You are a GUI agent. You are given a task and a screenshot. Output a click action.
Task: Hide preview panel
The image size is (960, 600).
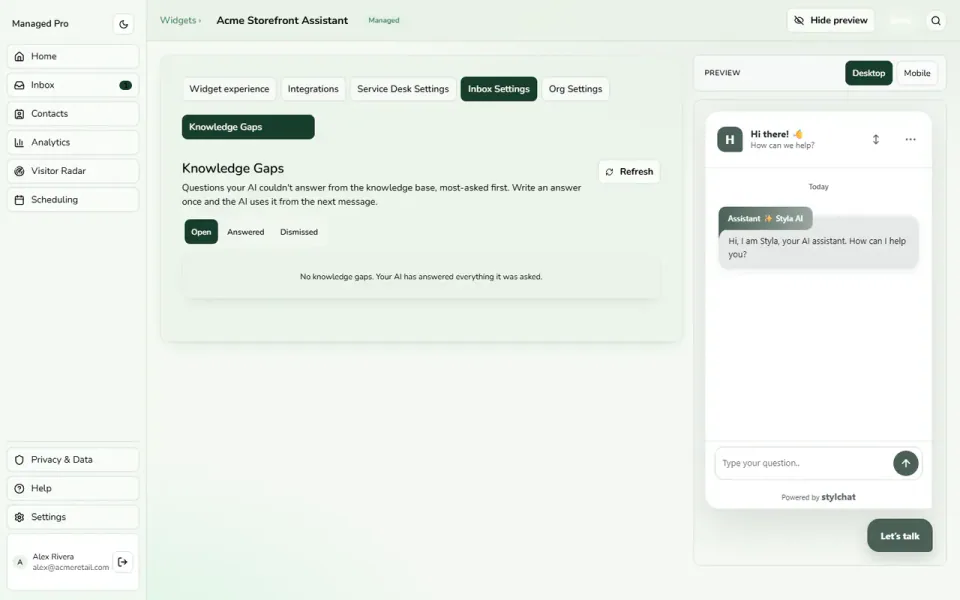[830, 20]
